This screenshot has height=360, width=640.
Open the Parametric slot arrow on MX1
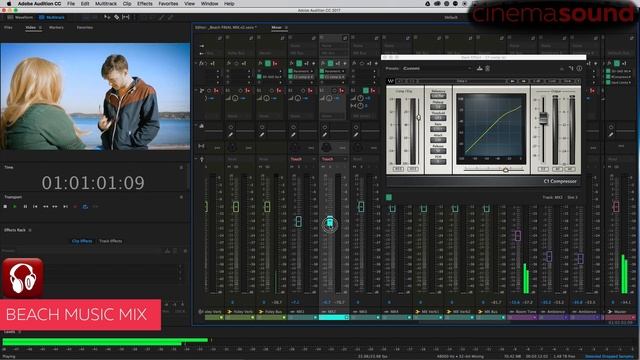click(x=313, y=71)
